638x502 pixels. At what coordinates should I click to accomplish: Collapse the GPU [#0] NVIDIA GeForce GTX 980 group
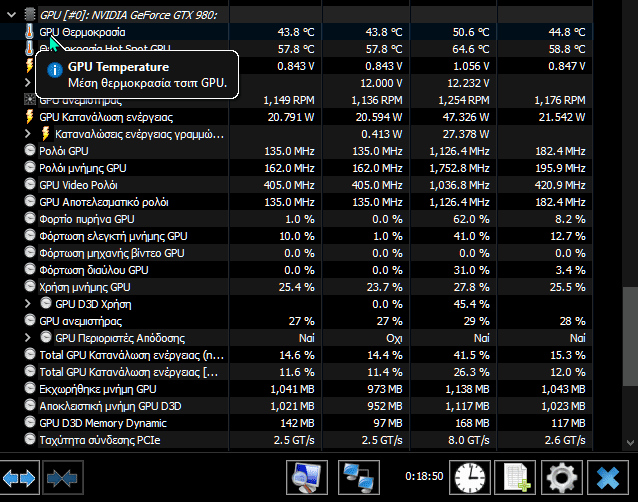click(x=11, y=15)
